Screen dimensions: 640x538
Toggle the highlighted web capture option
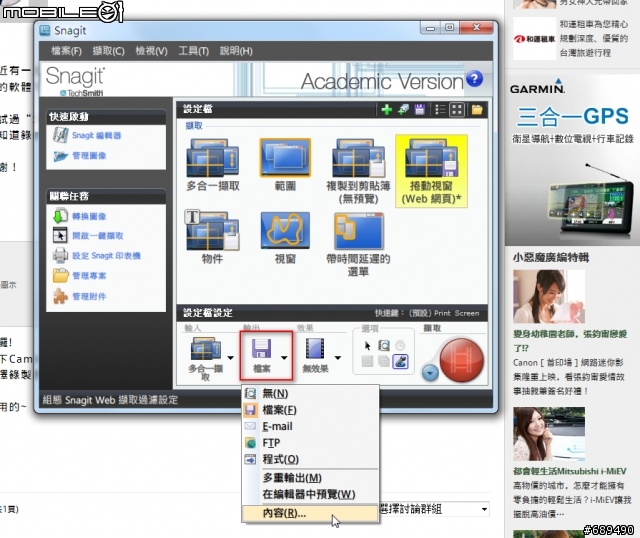coord(400,361)
